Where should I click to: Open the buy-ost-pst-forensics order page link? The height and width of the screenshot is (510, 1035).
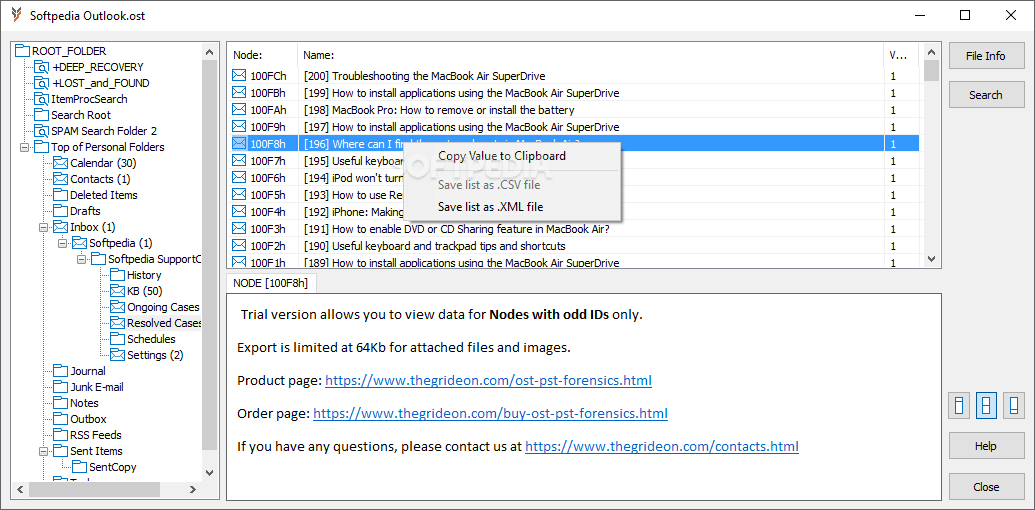point(490,414)
